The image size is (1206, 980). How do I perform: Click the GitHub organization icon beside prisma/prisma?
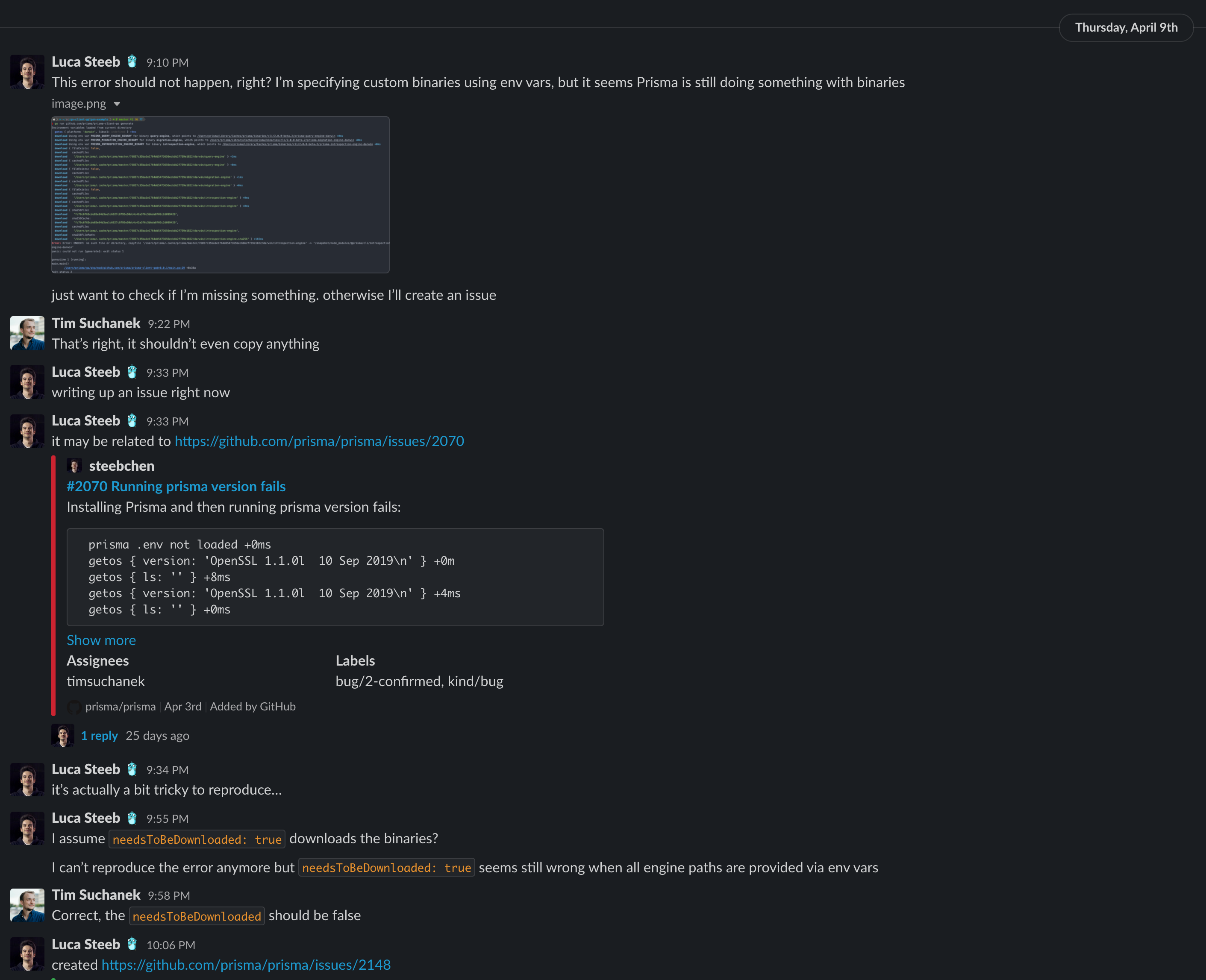coord(74,707)
